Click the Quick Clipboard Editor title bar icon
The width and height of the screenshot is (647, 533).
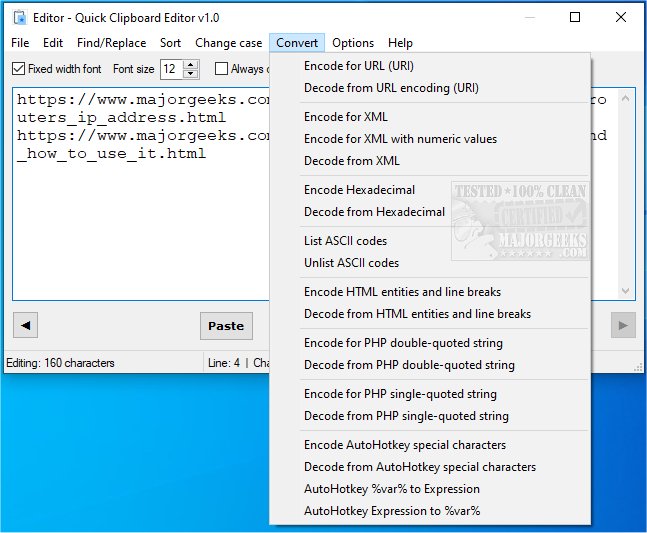pyautogui.click(x=18, y=17)
